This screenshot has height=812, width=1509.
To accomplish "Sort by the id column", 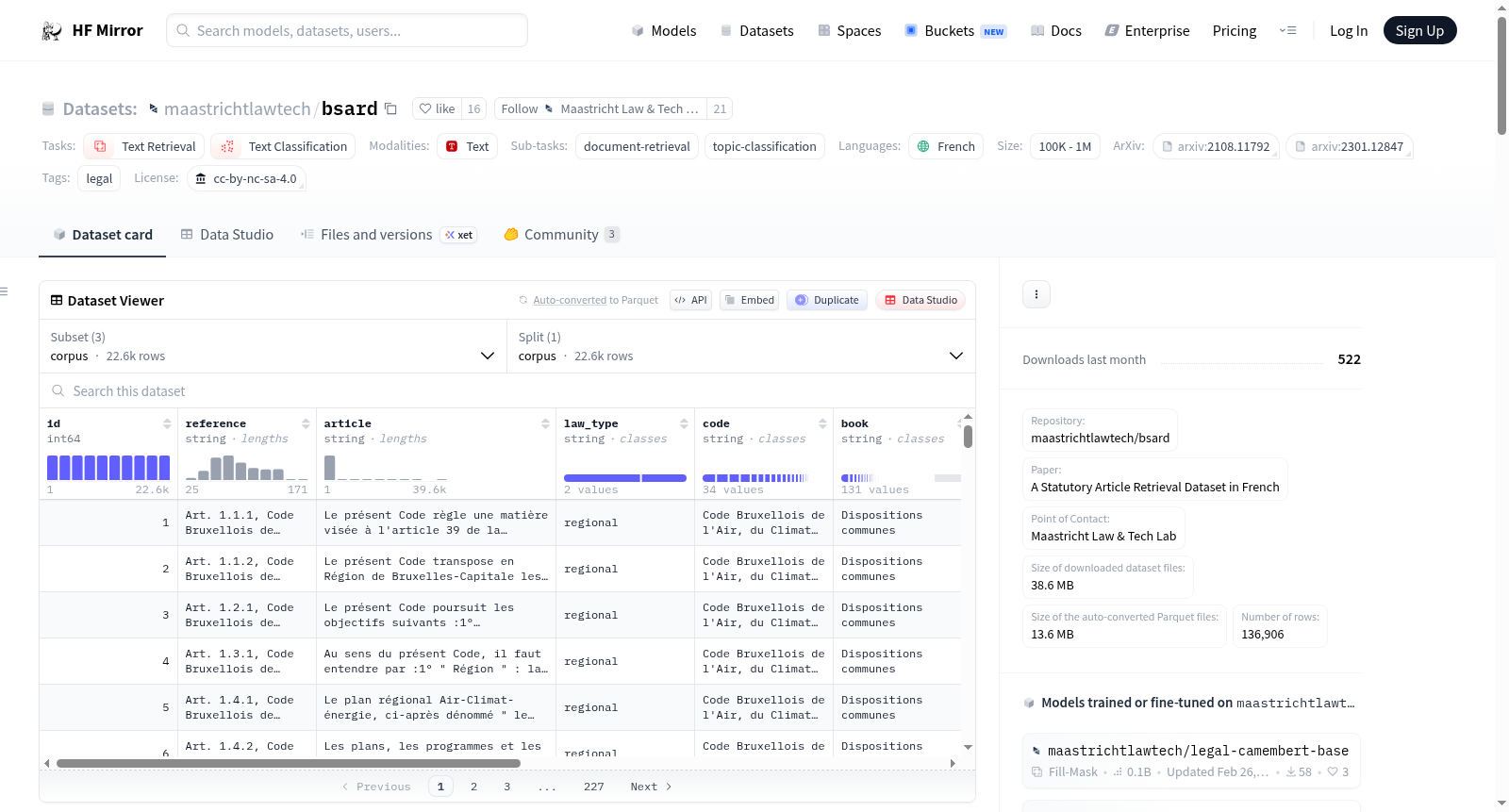I will tap(167, 424).
